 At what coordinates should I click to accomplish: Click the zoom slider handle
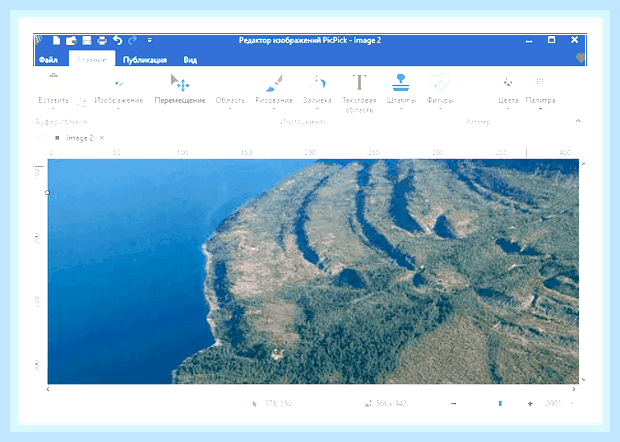(500, 403)
